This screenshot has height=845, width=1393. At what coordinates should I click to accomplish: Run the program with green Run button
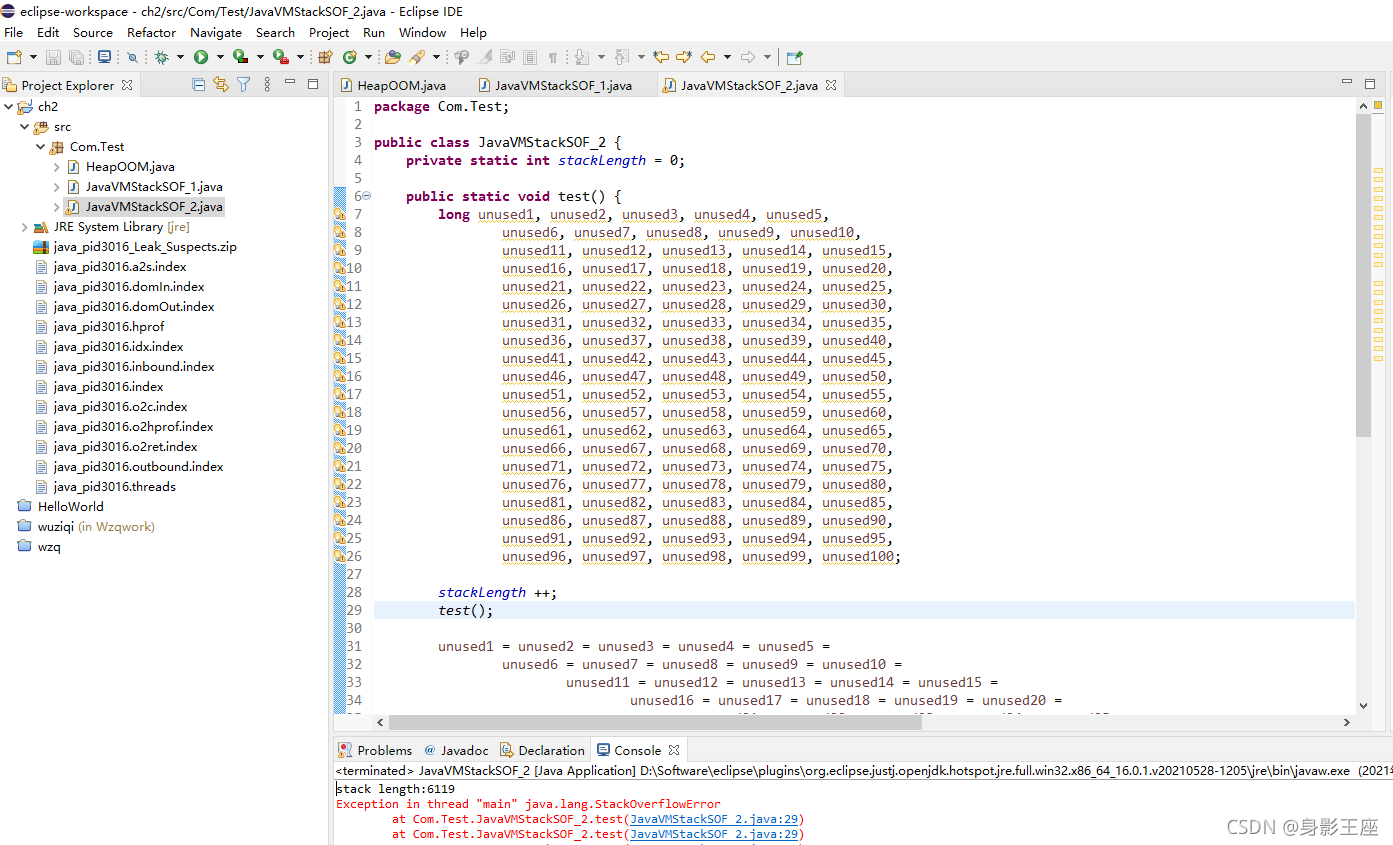point(201,57)
